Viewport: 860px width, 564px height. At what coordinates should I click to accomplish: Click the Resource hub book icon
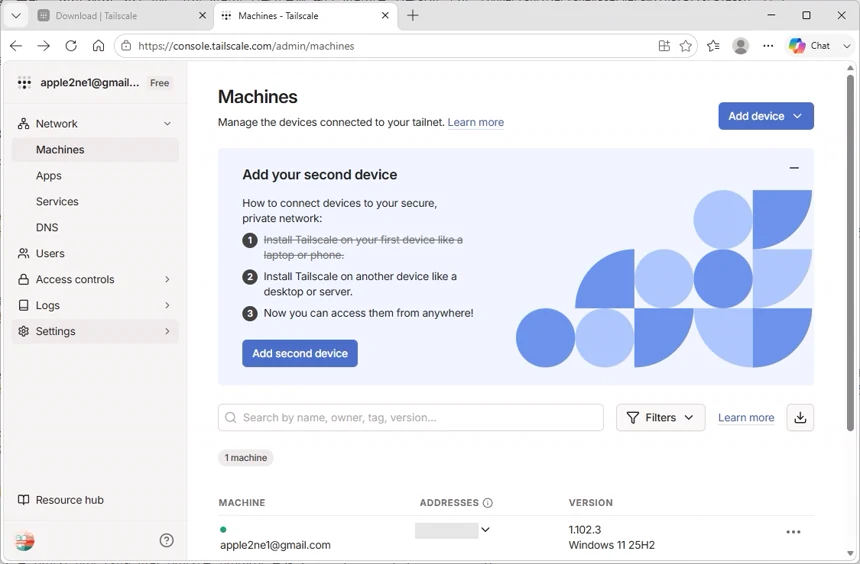(x=24, y=500)
